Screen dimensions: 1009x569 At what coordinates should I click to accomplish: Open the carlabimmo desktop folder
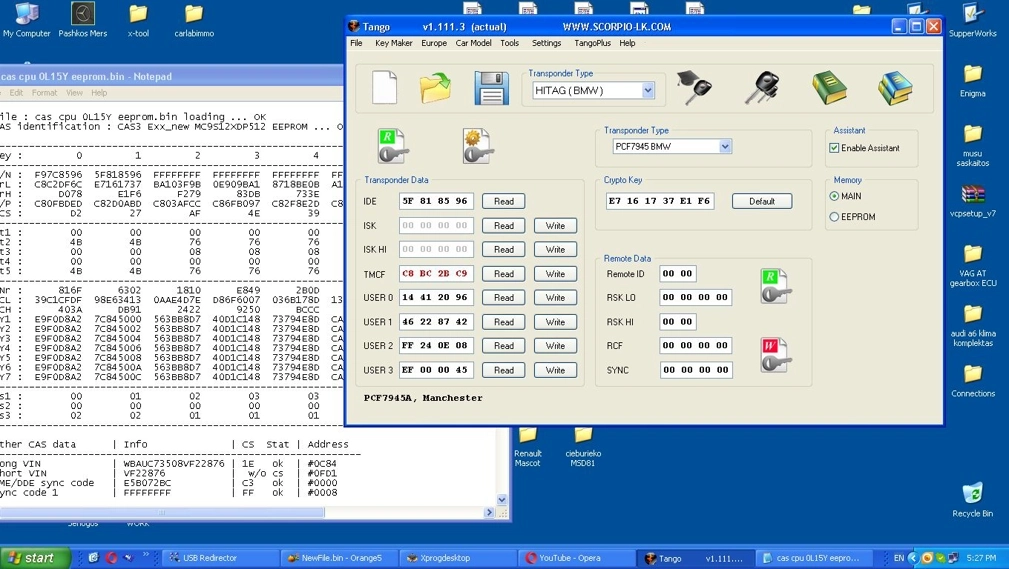[194, 21]
